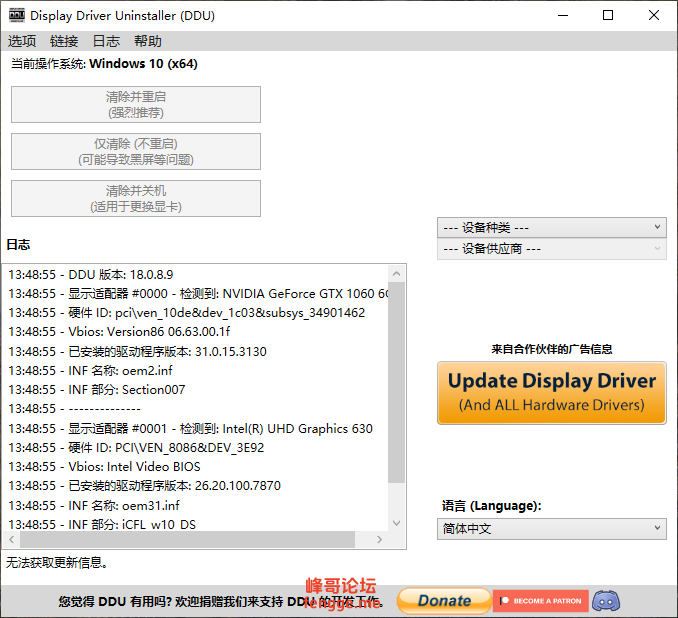Select the driver version 26.20.100.7870 line
Screen dimensions: 678x618
144,486
